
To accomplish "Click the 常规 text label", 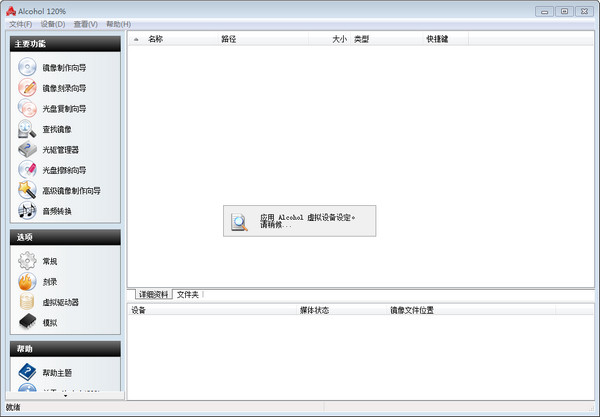I will coord(50,261).
